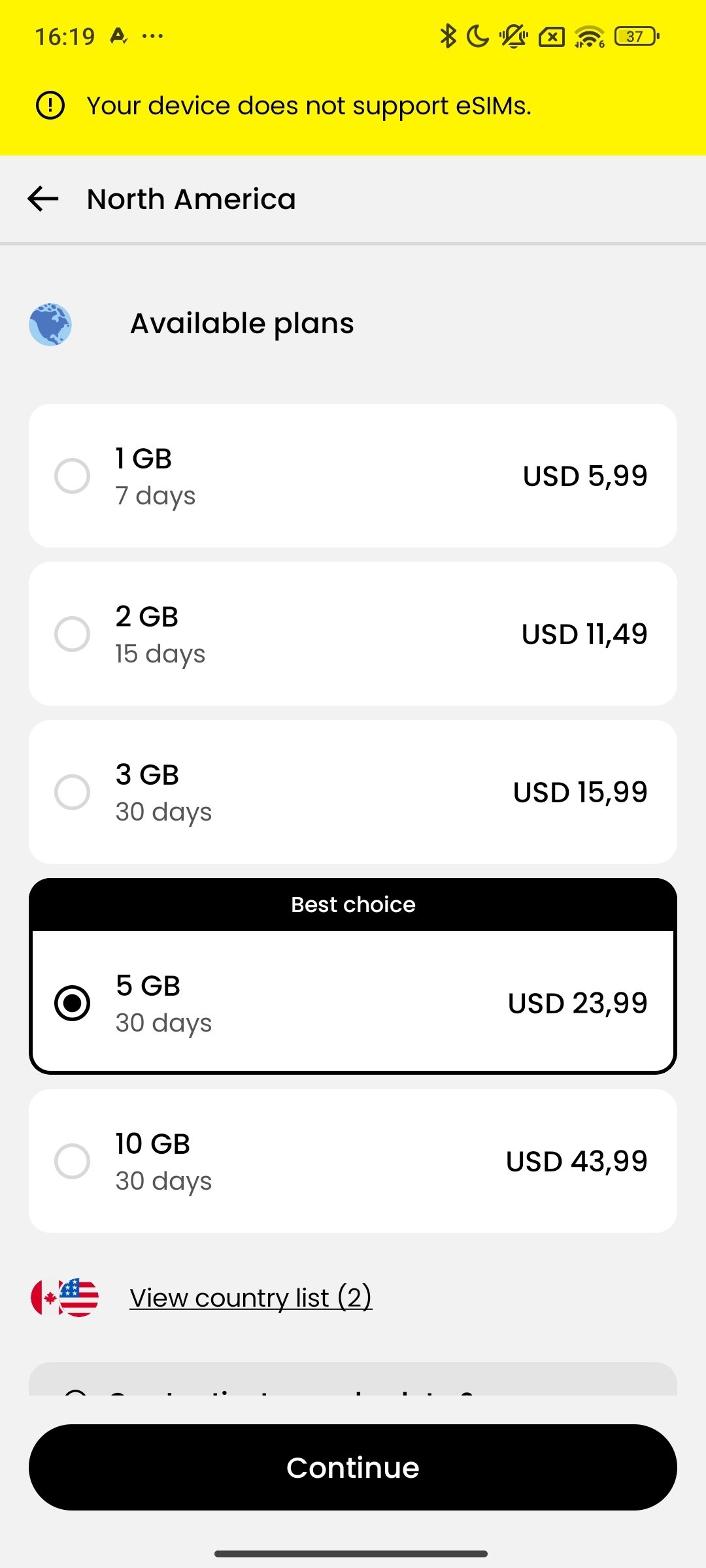Select the 1 GB 7 days radio button
This screenshot has width=706, height=1568.
click(73, 476)
